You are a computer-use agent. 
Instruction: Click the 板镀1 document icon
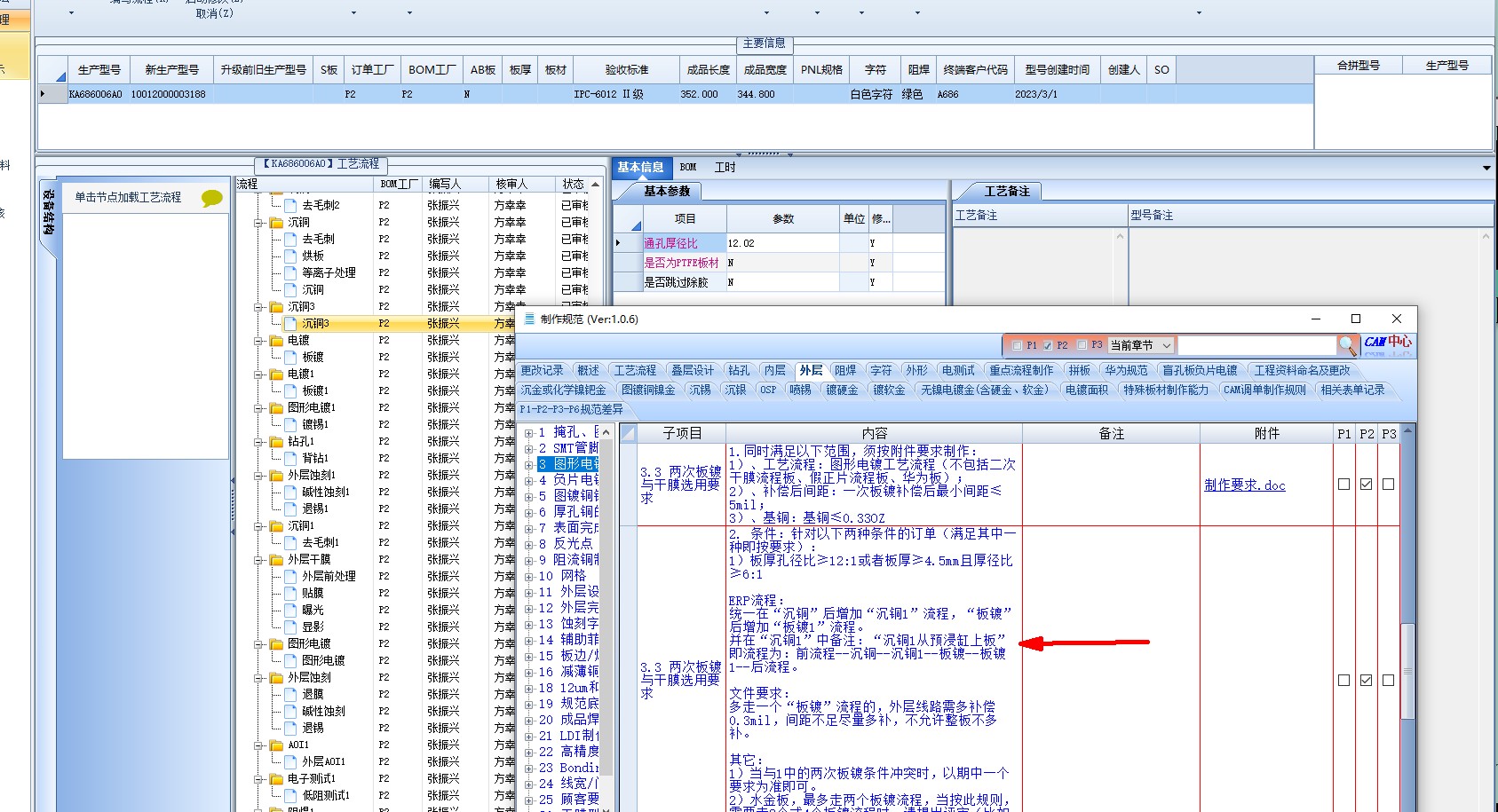(x=290, y=390)
